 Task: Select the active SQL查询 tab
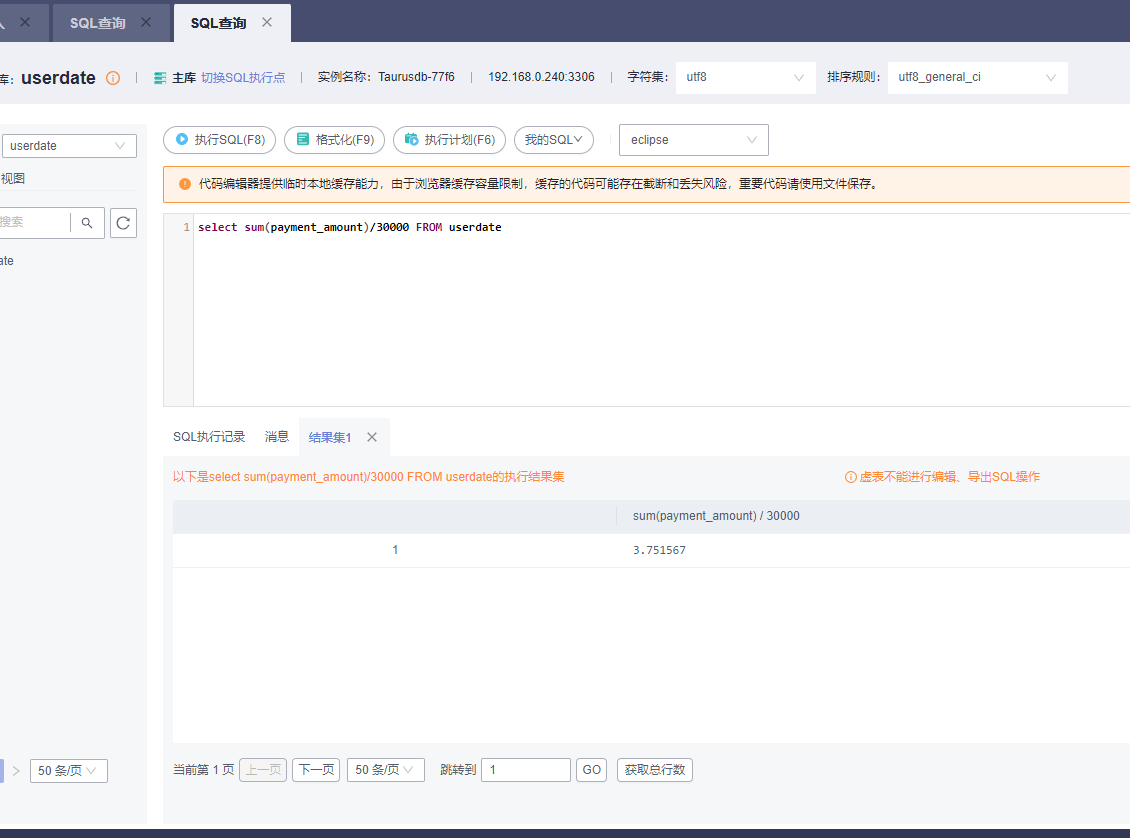pyautogui.click(x=218, y=23)
